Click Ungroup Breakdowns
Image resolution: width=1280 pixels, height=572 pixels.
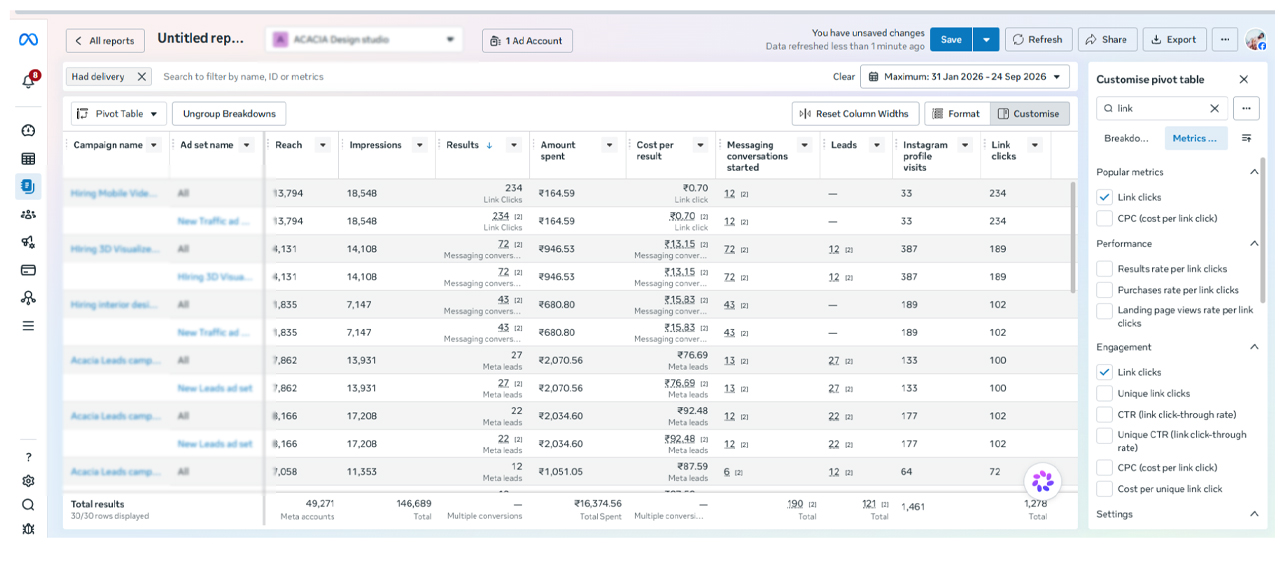pos(229,114)
